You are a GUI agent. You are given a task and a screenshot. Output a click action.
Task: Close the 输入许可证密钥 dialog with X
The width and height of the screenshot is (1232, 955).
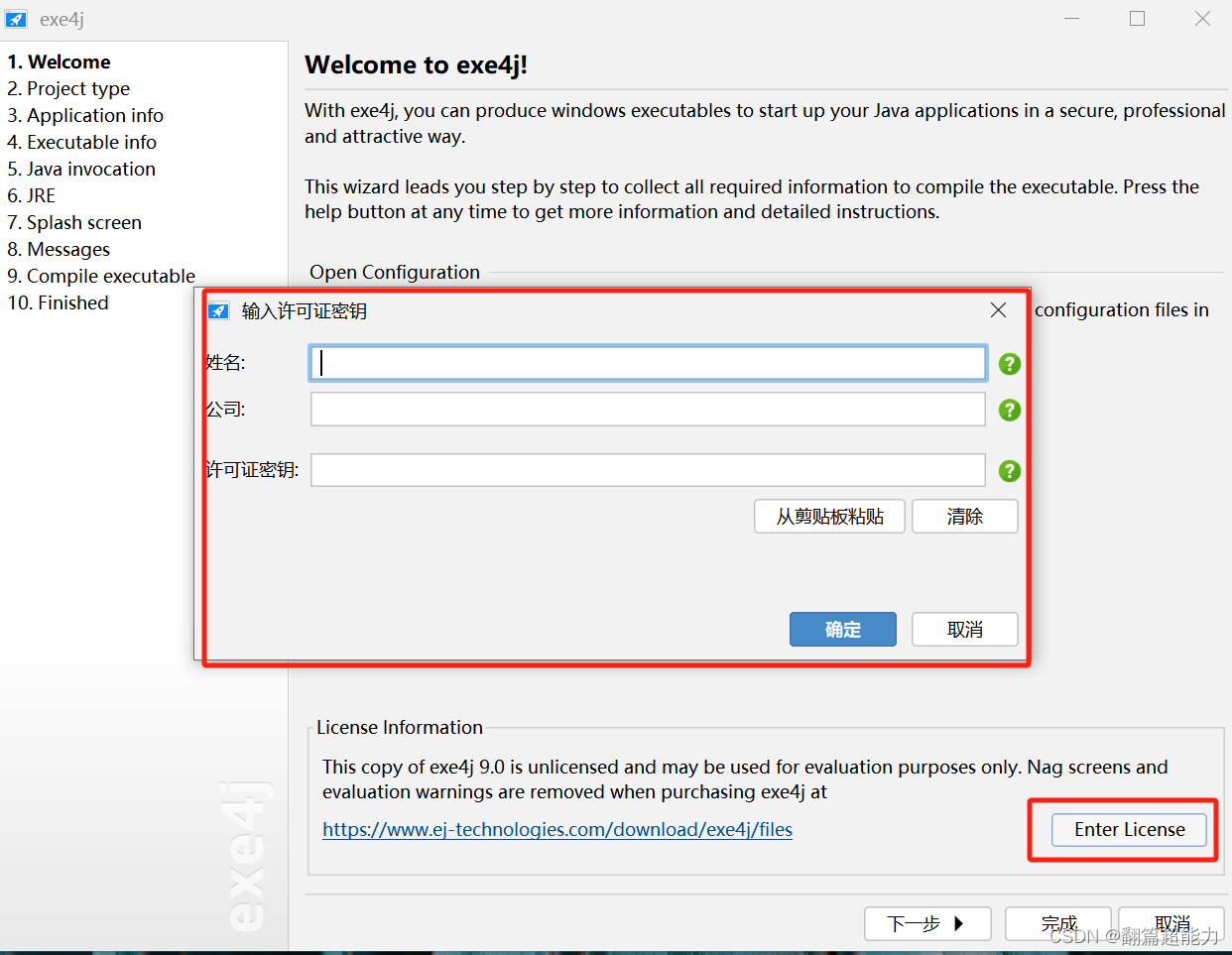pyautogui.click(x=998, y=310)
